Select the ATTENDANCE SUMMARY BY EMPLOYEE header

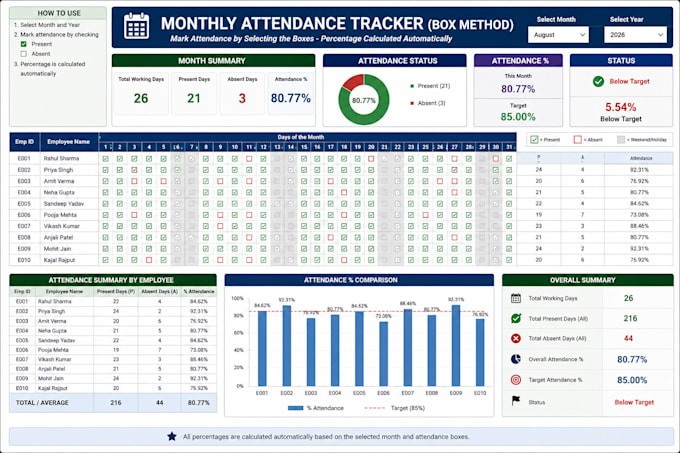point(113,280)
